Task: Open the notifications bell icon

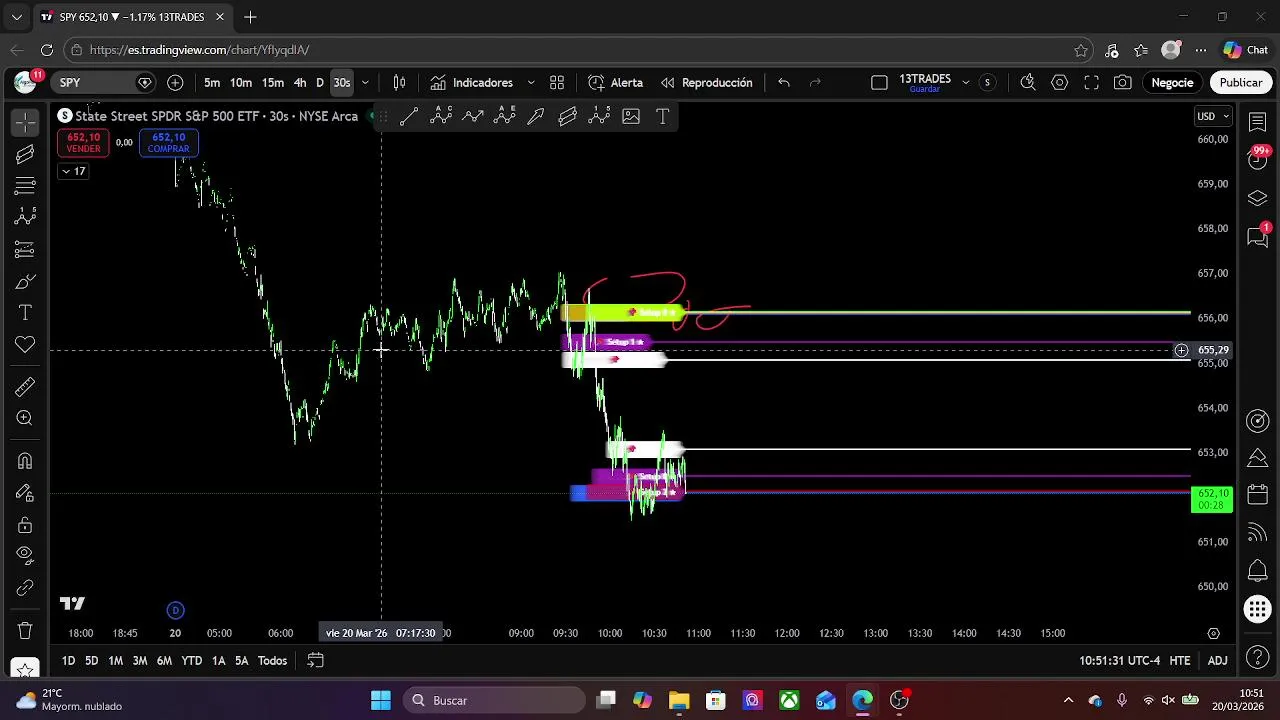Action: click(1258, 571)
